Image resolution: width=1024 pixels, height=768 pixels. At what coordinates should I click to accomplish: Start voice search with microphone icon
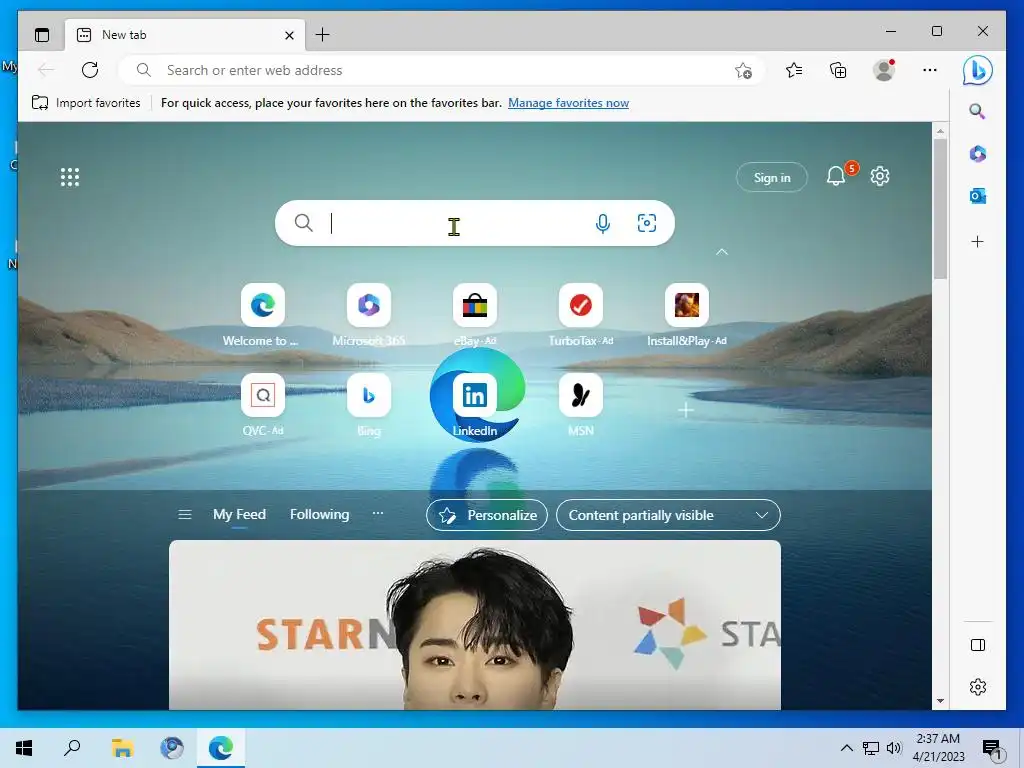(x=603, y=223)
